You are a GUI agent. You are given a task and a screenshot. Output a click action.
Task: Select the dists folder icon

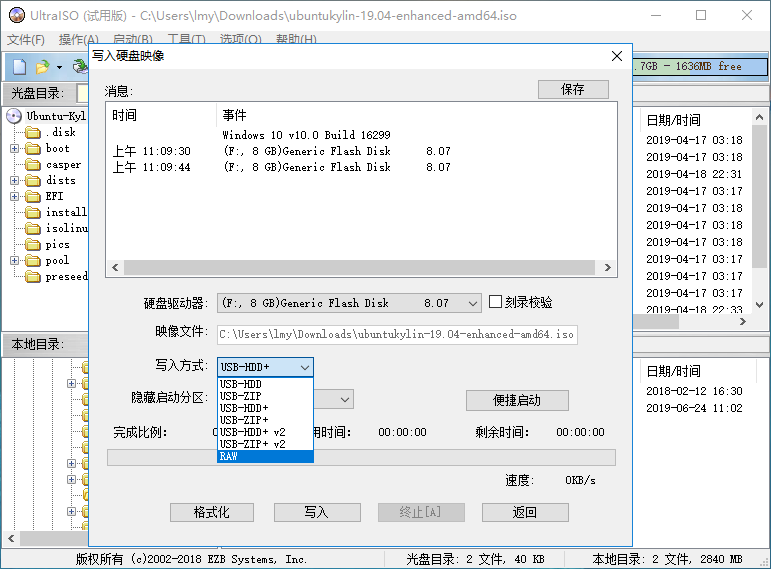click(33, 180)
